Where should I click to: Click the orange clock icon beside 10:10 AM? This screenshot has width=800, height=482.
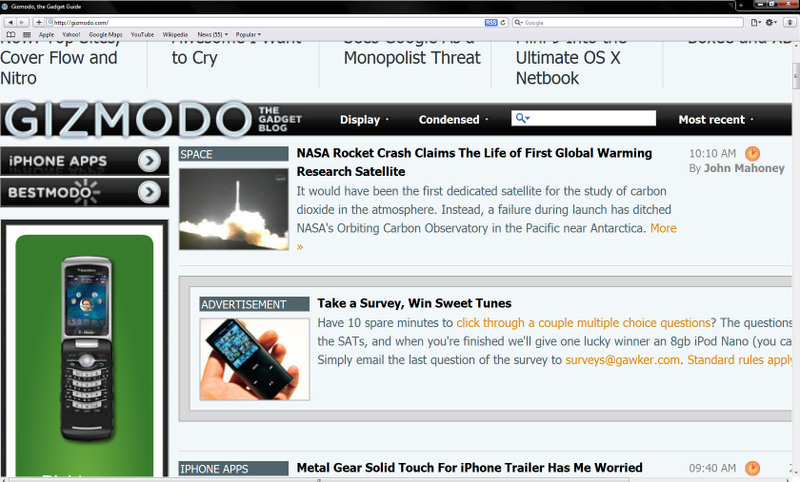[x=753, y=154]
